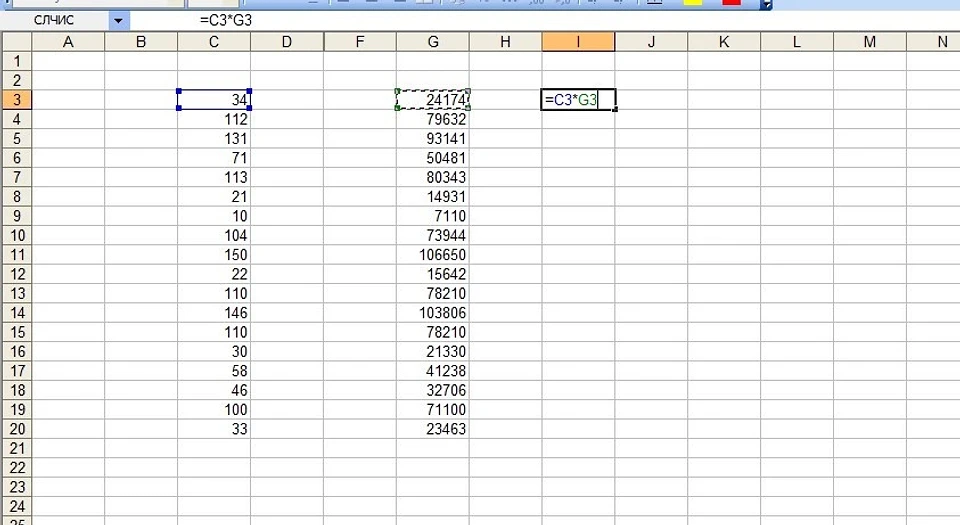This screenshot has height=525, width=960.
Task: Select cell containing 7110
Action: click(x=433, y=216)
